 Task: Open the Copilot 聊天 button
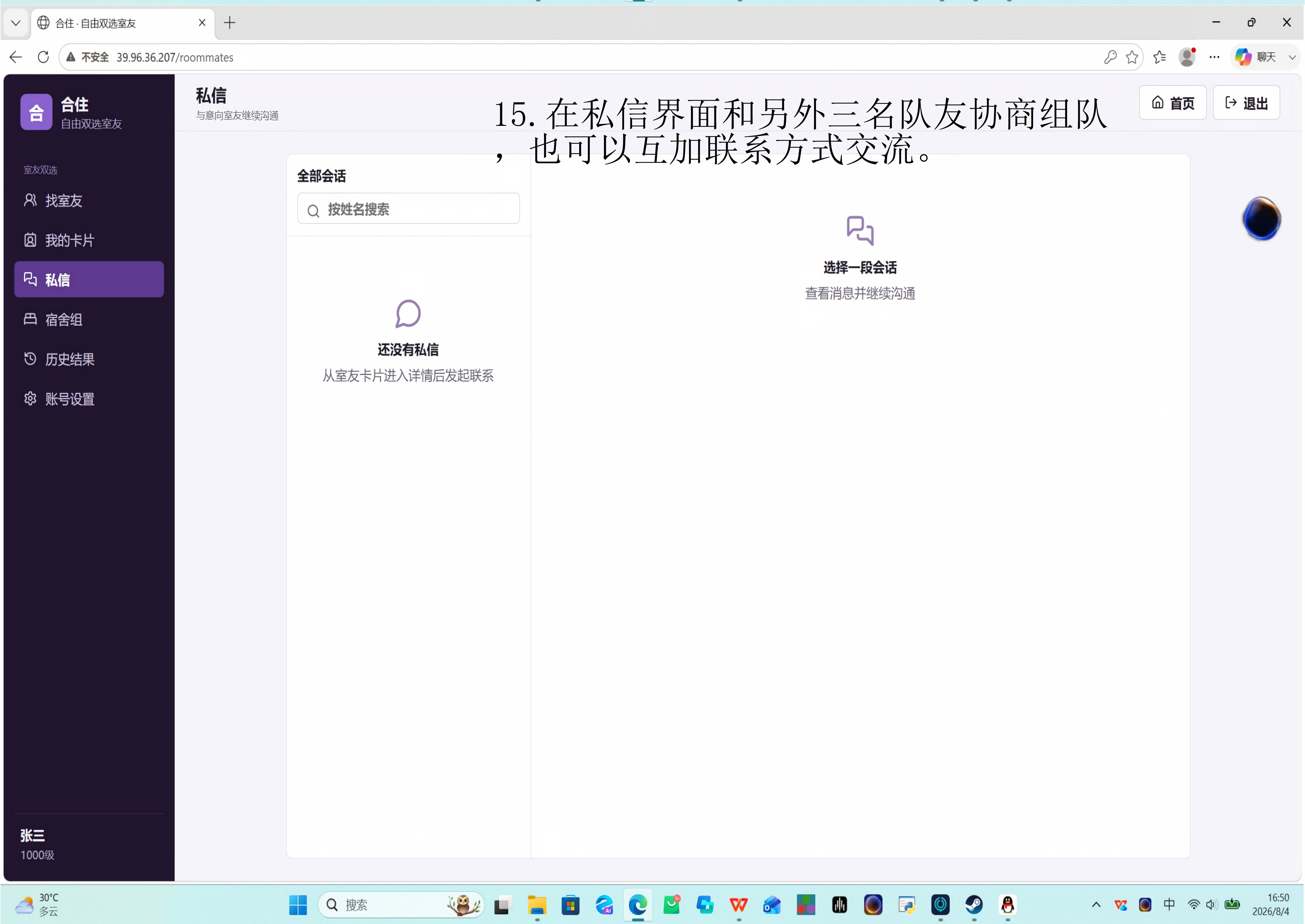pyautogui.click(x=1257, y=57)
